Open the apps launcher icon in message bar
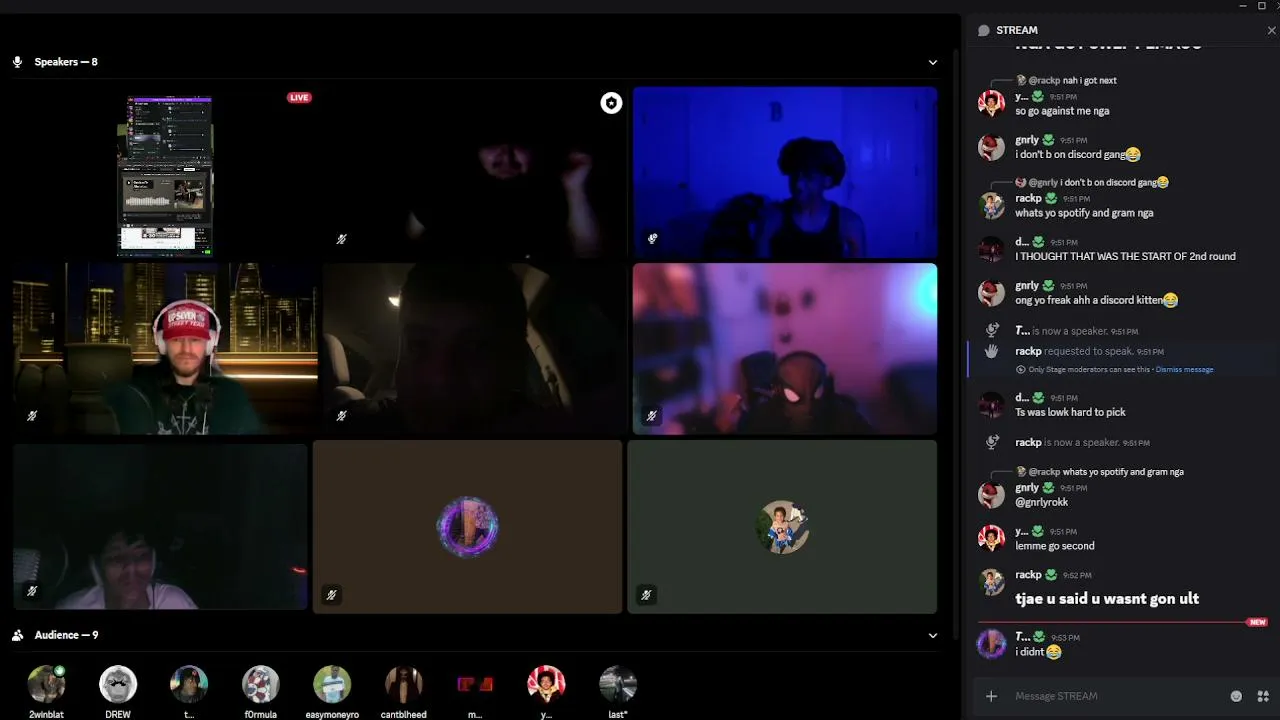The width and height of the screenshot is (1280, 720). (1263, 696)
